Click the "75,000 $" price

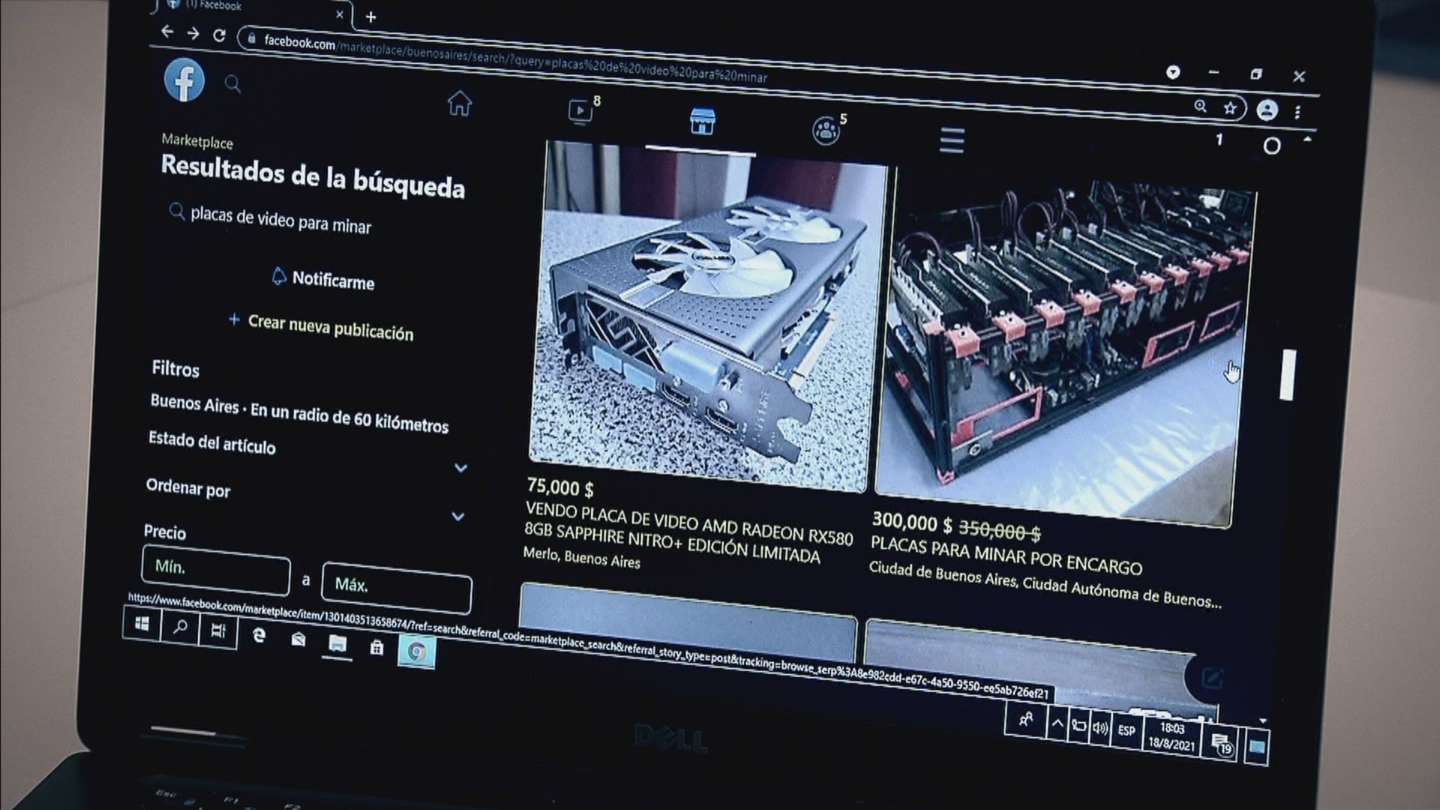point(560,488)
